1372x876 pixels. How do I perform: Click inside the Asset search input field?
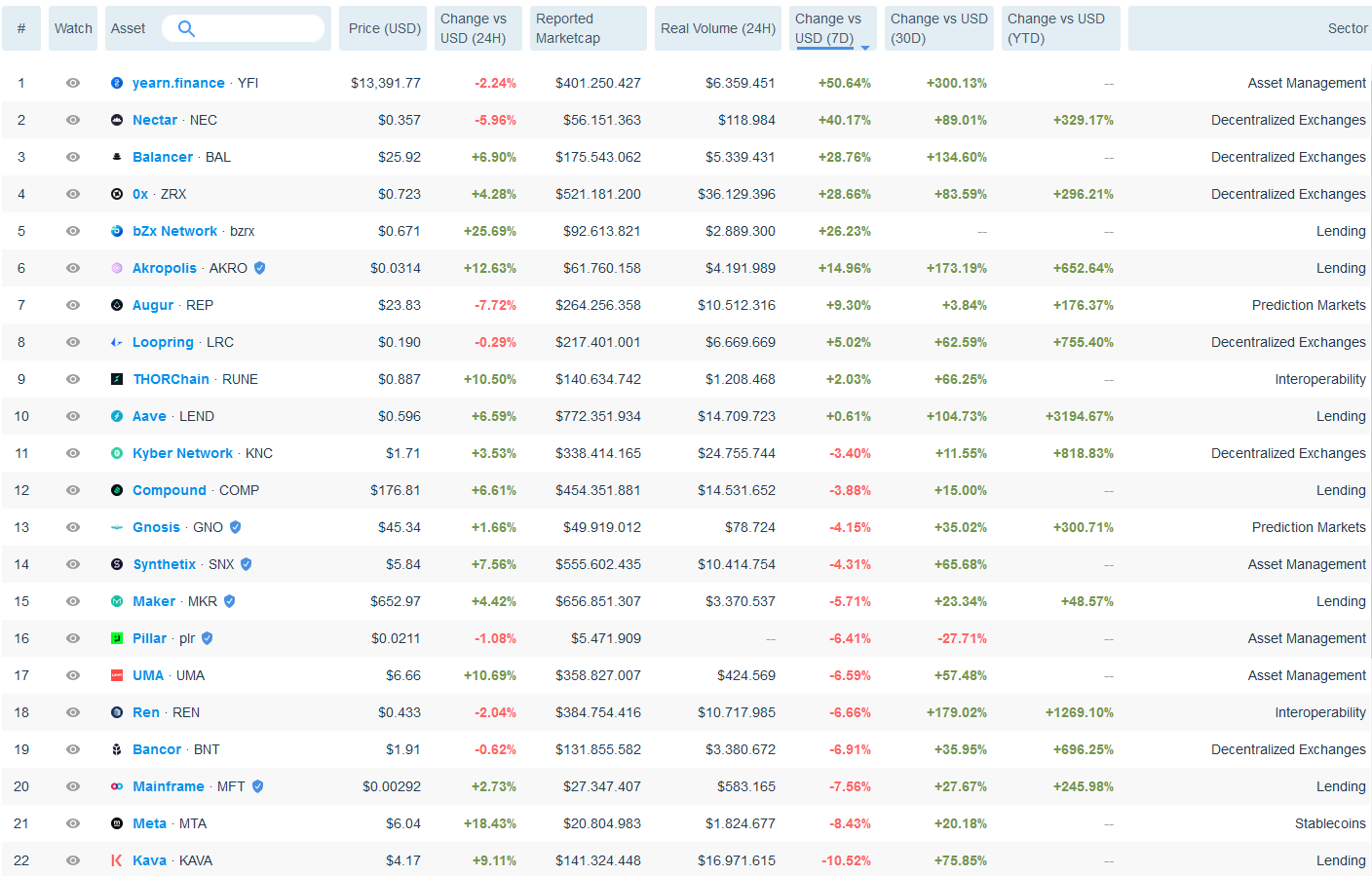tap(258, 29)
